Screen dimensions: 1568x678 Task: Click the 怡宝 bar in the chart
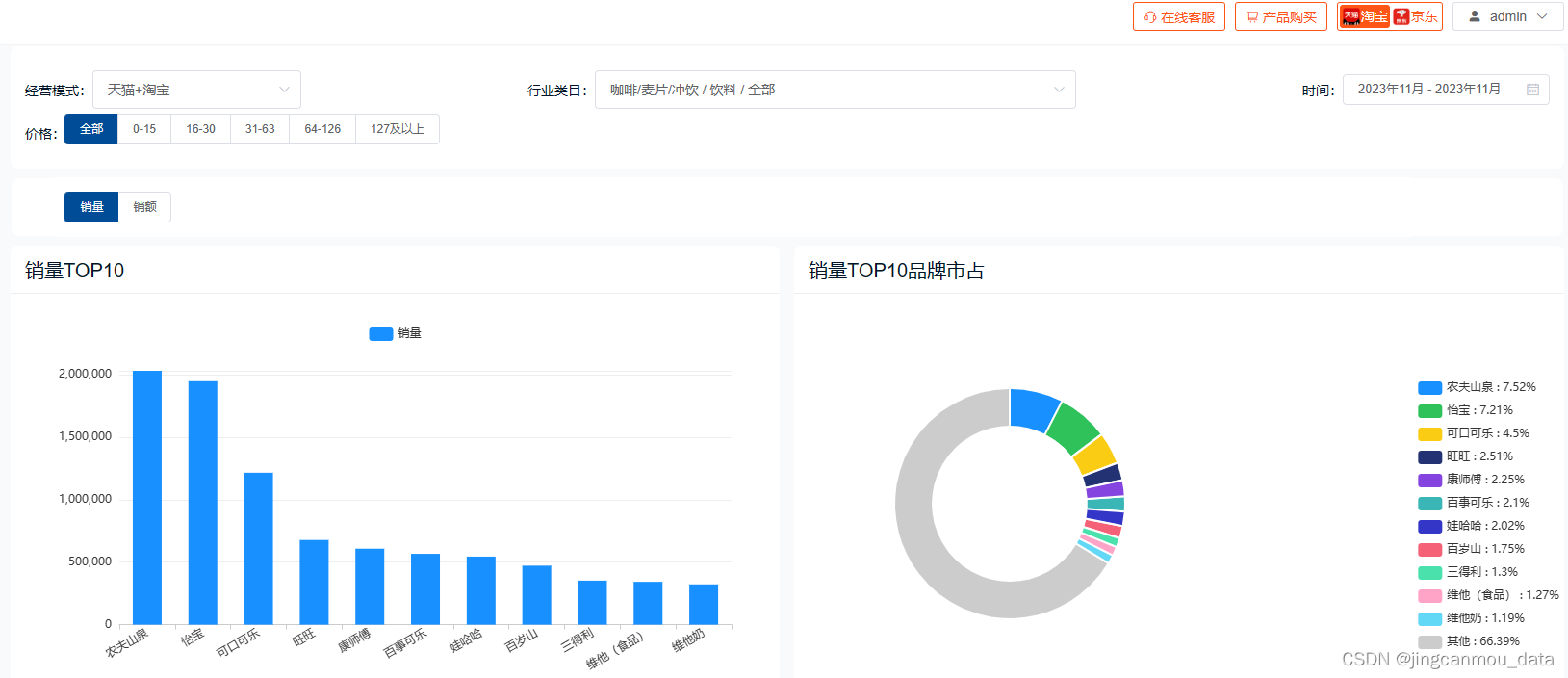[203, 503]
